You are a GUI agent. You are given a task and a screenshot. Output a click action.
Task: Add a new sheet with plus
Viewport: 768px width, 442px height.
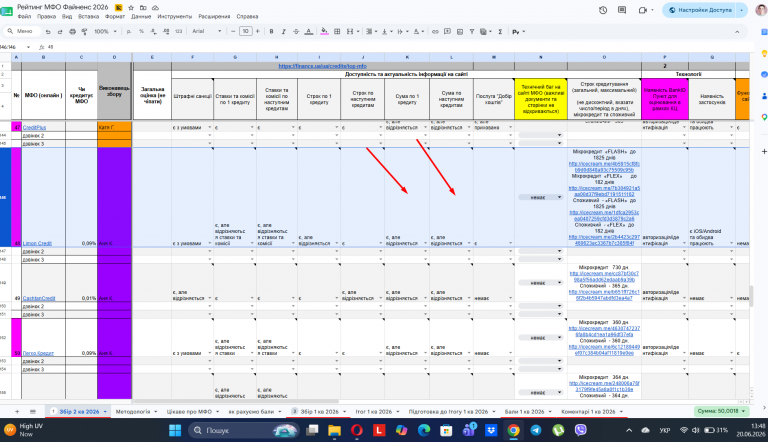[17, 412]
